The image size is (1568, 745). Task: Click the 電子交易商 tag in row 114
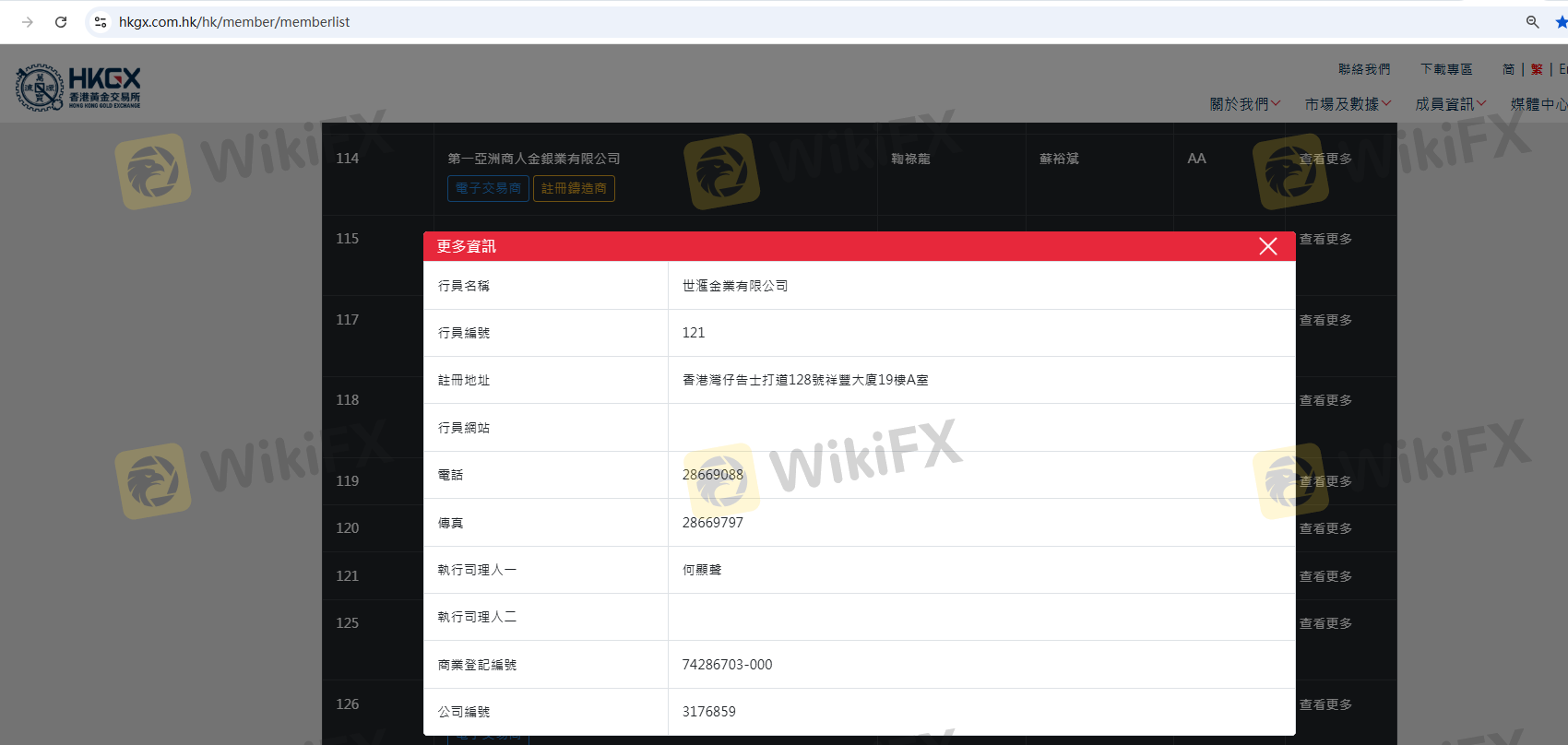488,188
